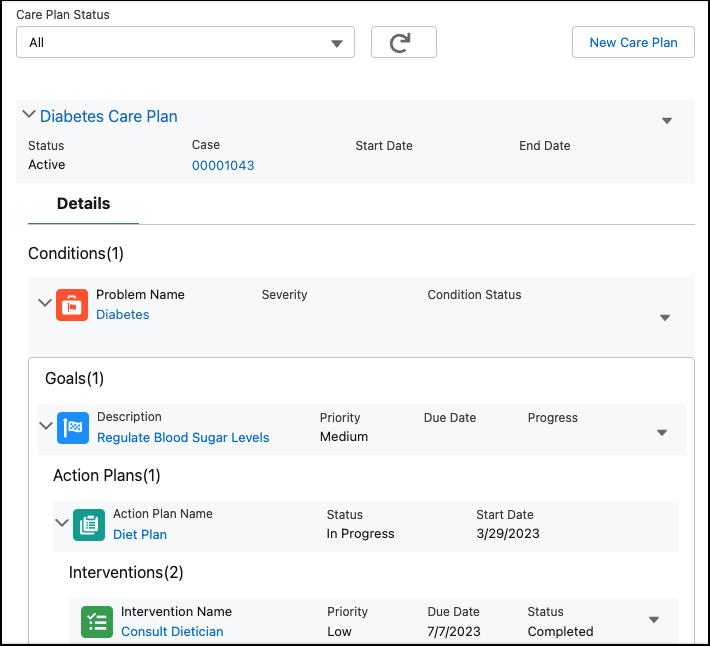710x646 pixels.
Task: Open Consult Dietician actions menu
Action: coord(654,620)
